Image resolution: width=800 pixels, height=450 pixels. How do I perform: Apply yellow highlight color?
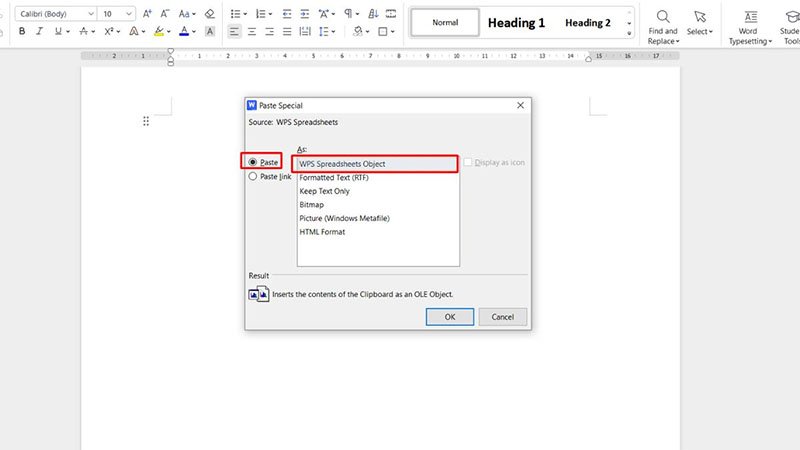coord(159,32)
